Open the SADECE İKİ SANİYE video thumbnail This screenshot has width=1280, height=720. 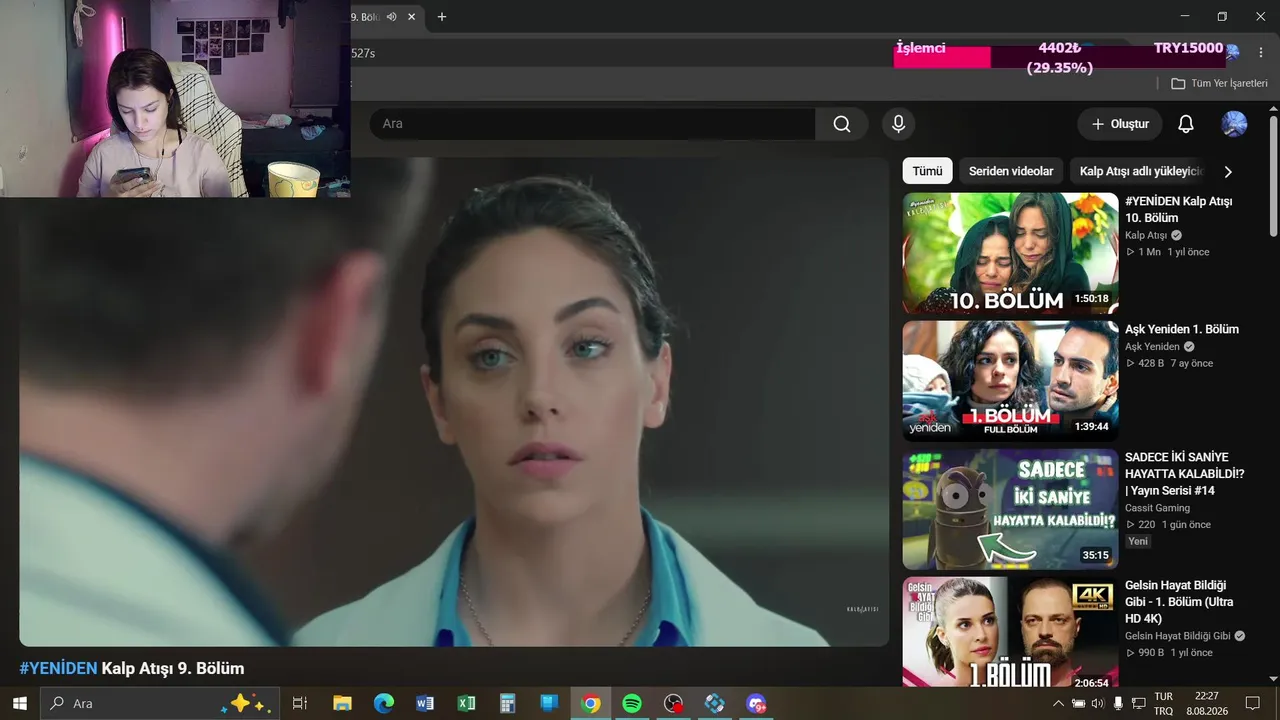tap(1010, 509)
